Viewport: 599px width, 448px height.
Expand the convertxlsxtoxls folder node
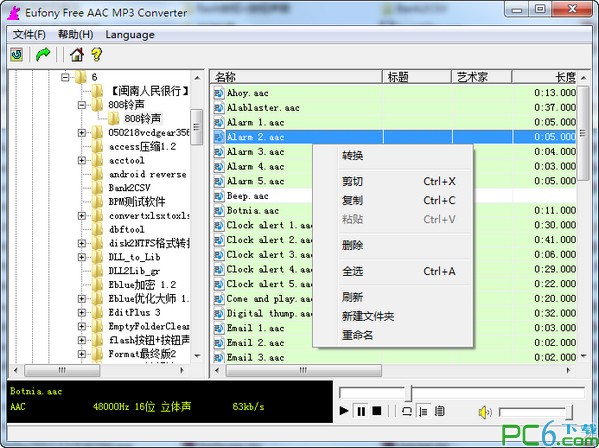tap(82, 216)
